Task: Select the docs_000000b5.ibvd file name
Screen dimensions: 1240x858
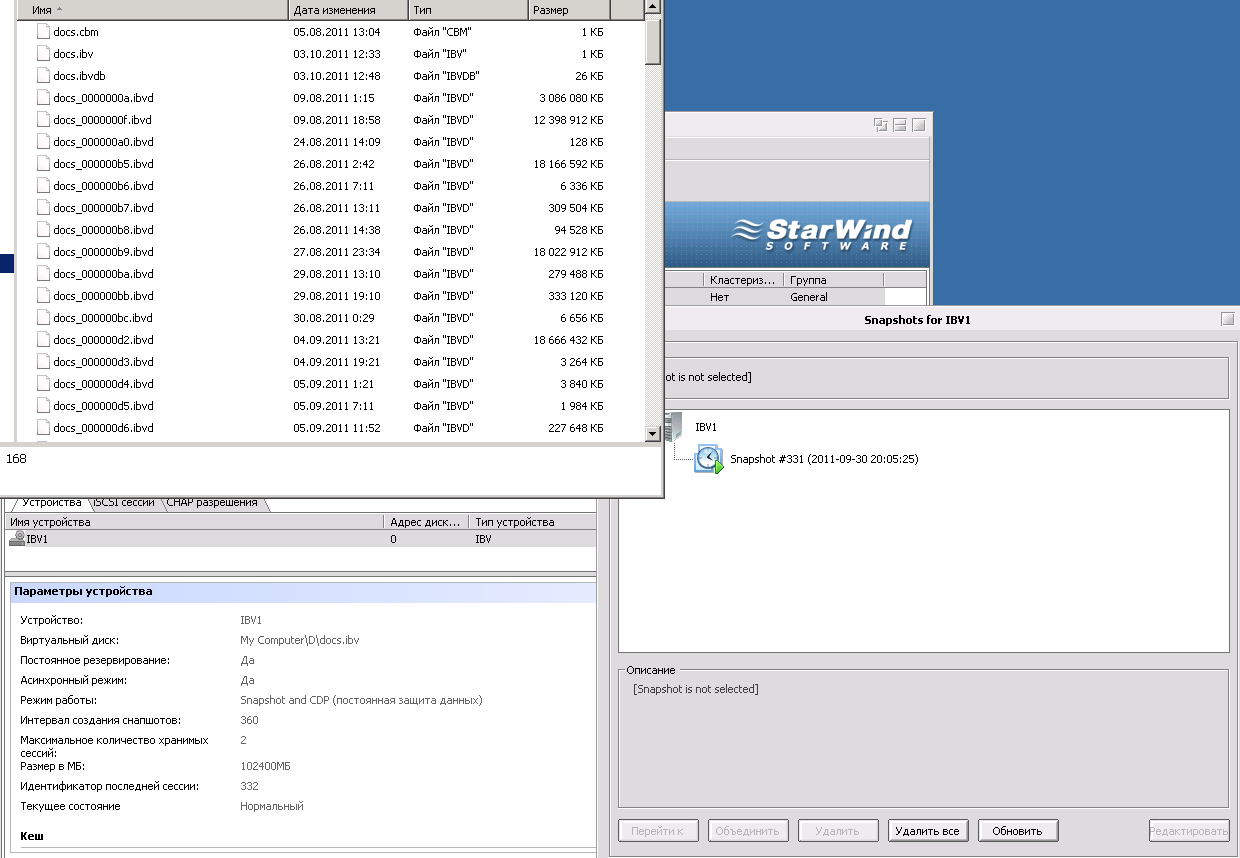Action: [x=104, y=164]
